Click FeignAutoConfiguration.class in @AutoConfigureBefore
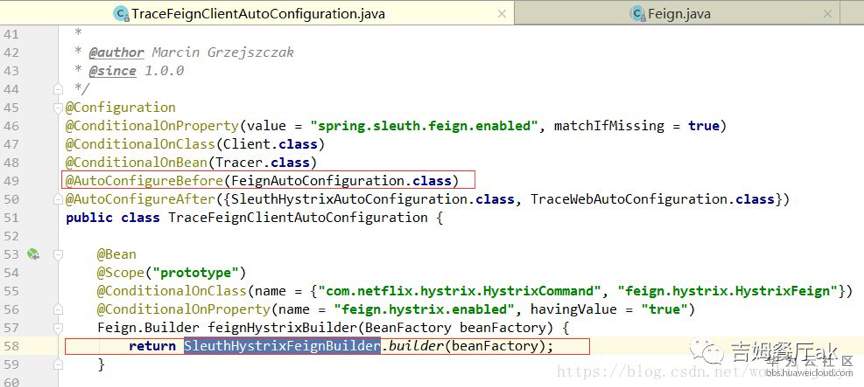Viewport: 864px width, 387px height. [x=341, y=181]
